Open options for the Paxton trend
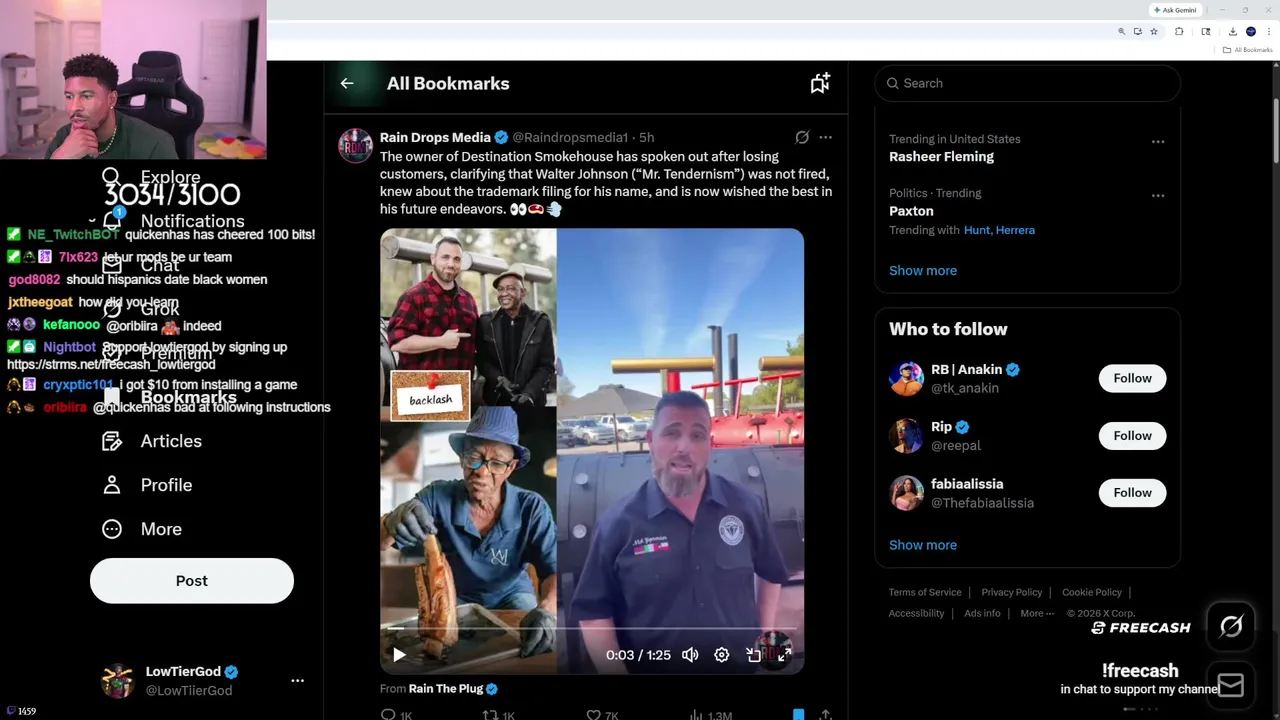 pos(1158,195)
